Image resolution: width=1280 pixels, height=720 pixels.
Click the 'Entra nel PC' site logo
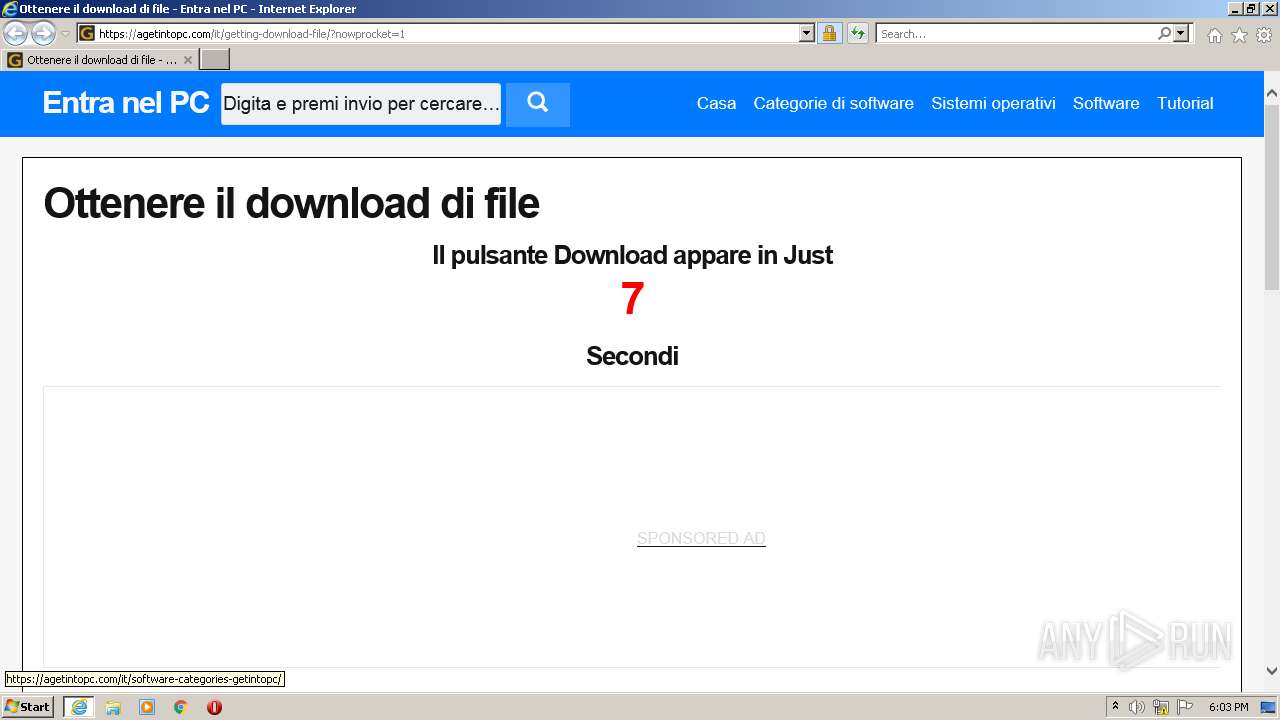pos(126,102)
